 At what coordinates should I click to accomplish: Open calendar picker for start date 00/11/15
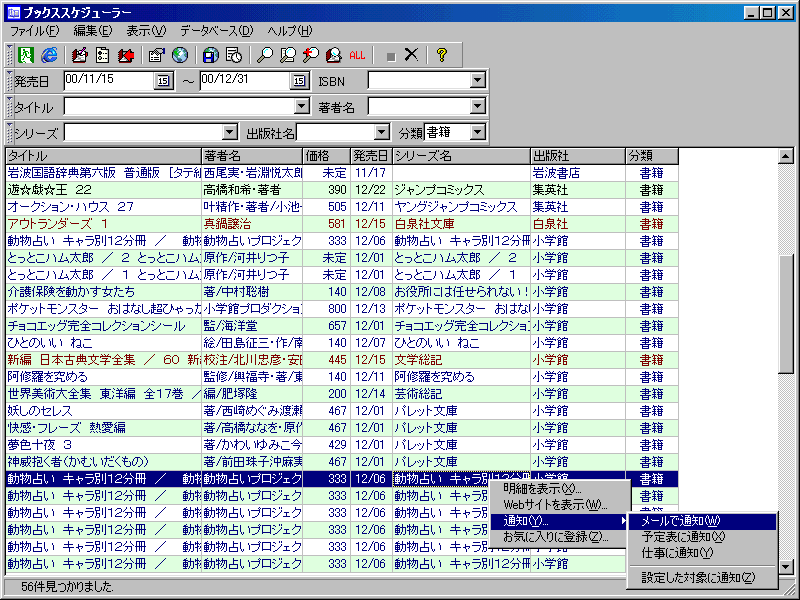[163, 81]
